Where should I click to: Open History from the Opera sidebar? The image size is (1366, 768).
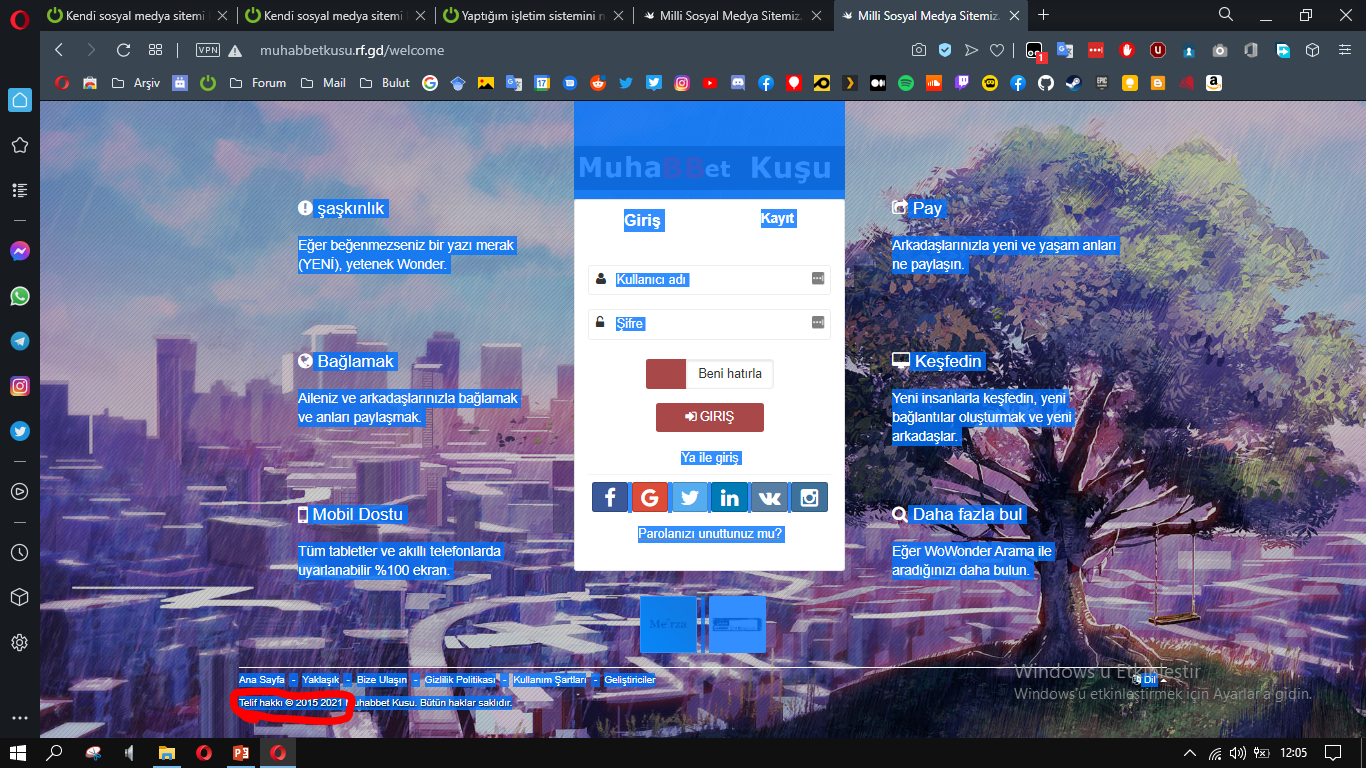click(20, 552)
